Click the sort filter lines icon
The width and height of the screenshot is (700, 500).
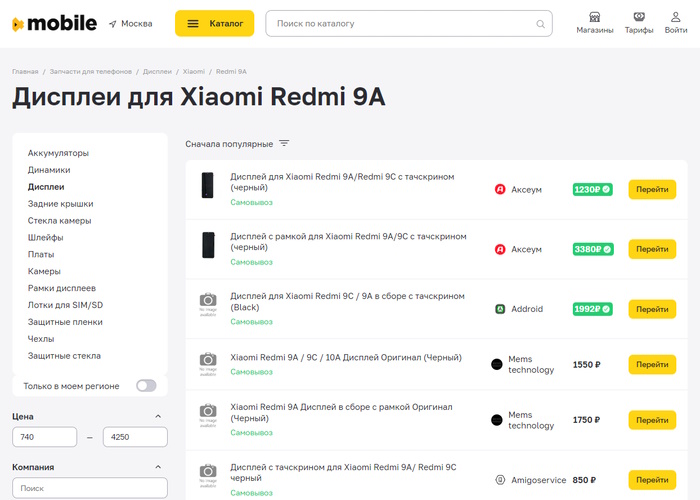(284, 143)
